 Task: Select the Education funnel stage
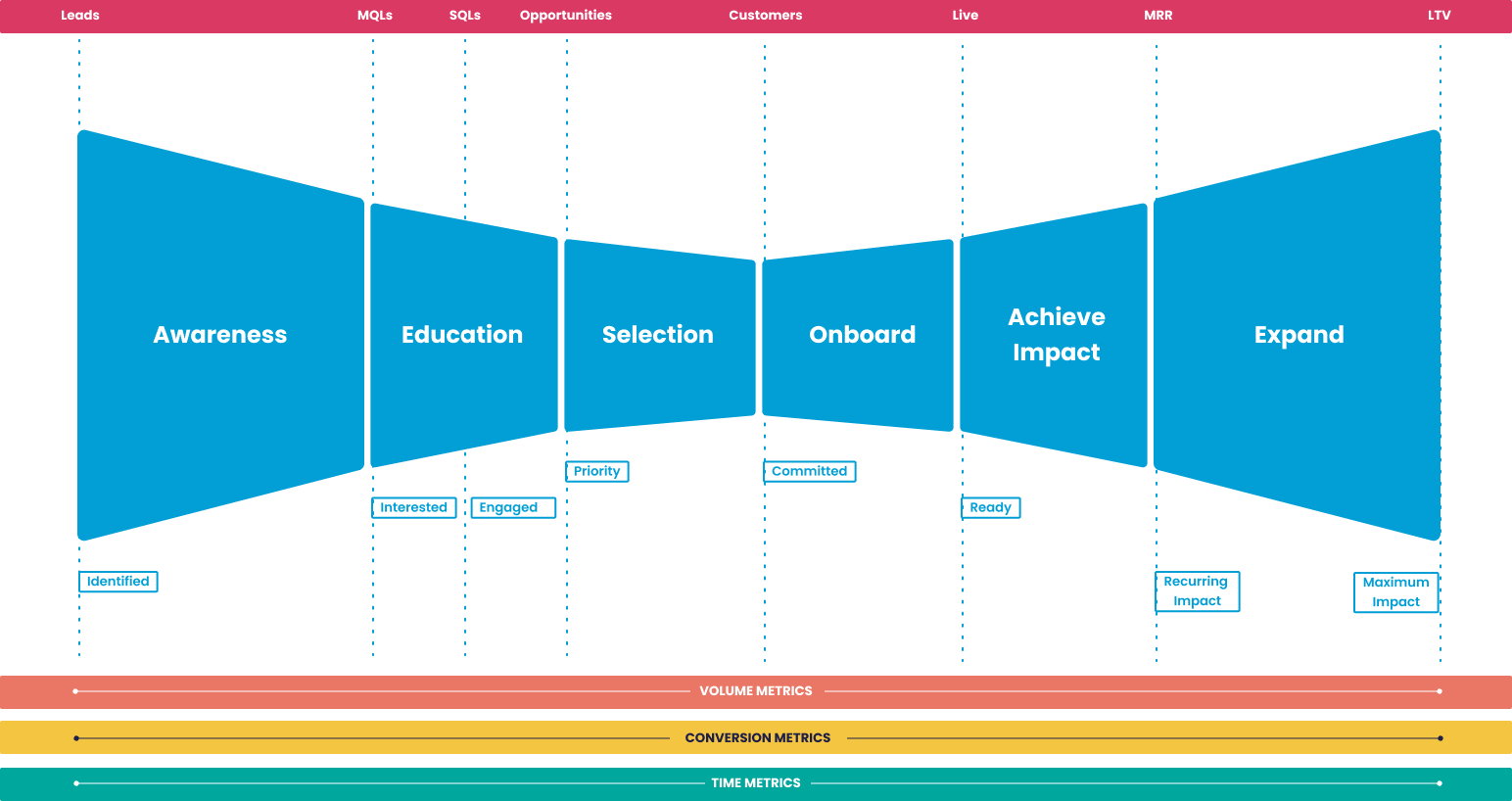coord(462,335)
